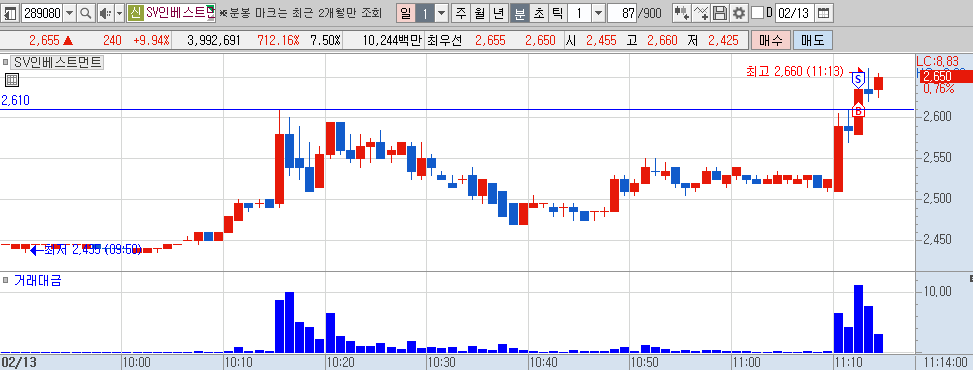The image size is (973, 370).
Task: Click the stock search magnifier icon
Action: tap(86, 12)
